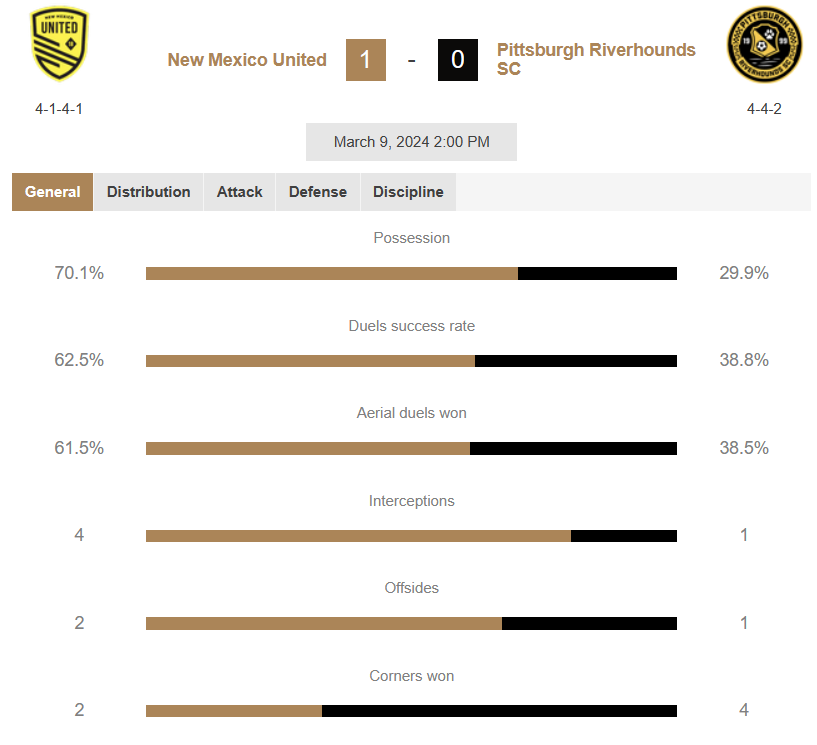The image size is (817, 745).
Task: Click the March 9, 2024 match date box
Action: tap(411, 142)
